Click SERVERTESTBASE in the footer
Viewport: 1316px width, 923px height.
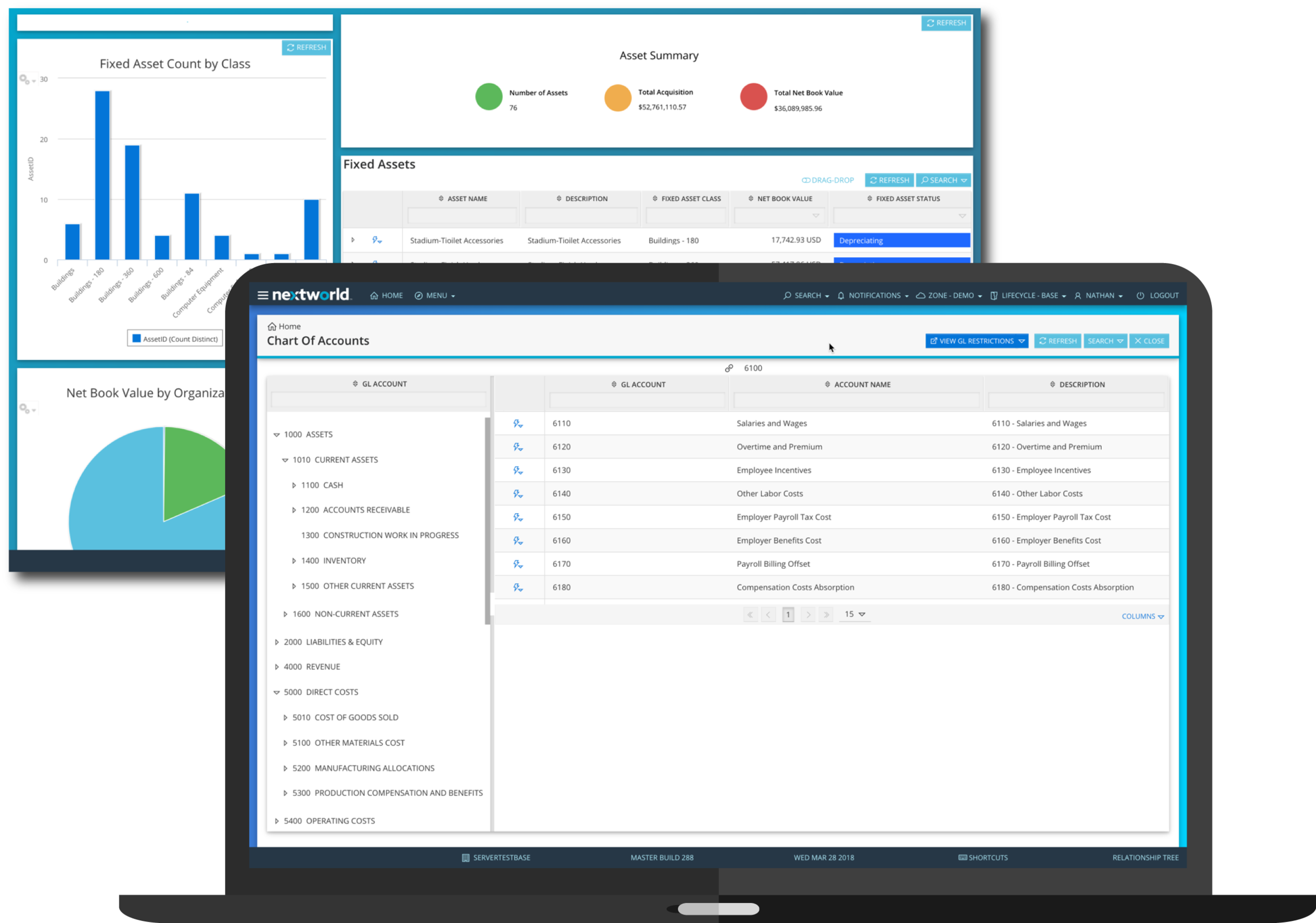[496, 858]
